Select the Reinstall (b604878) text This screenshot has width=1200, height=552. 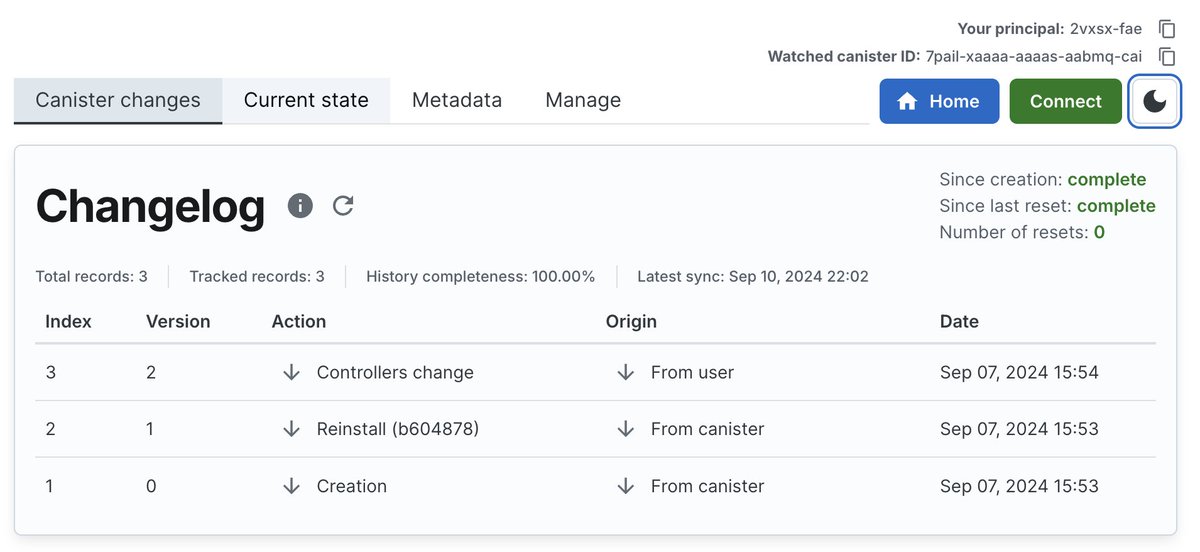pos(398,429)
